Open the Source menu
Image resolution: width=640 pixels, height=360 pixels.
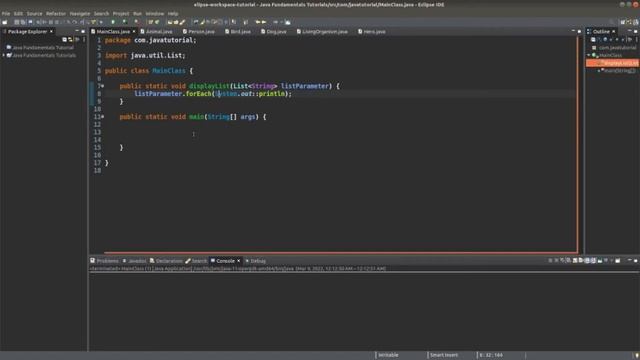[34, 13]
